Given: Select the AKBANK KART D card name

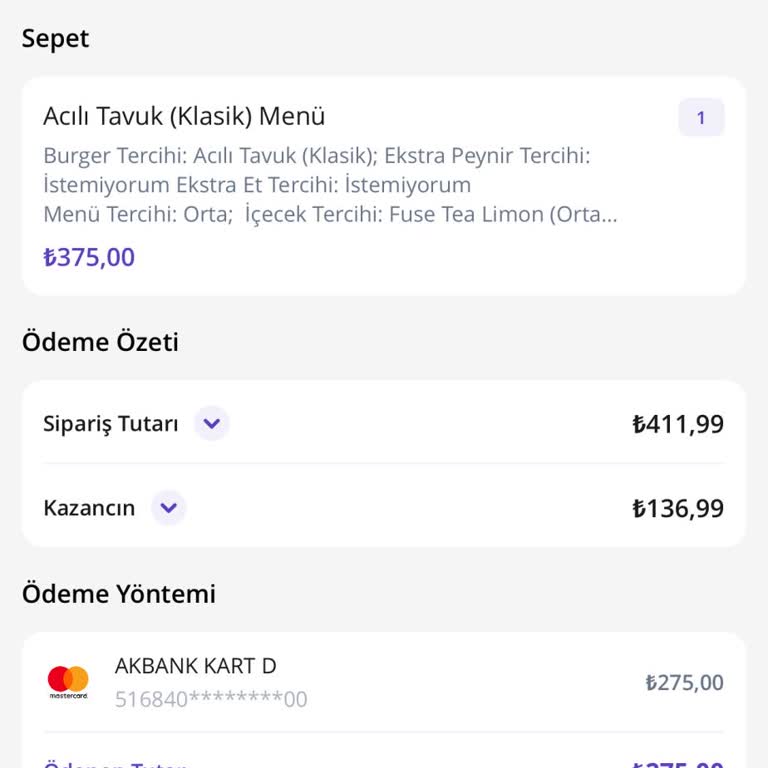Looking at the screenshot, I should (195, 666).
